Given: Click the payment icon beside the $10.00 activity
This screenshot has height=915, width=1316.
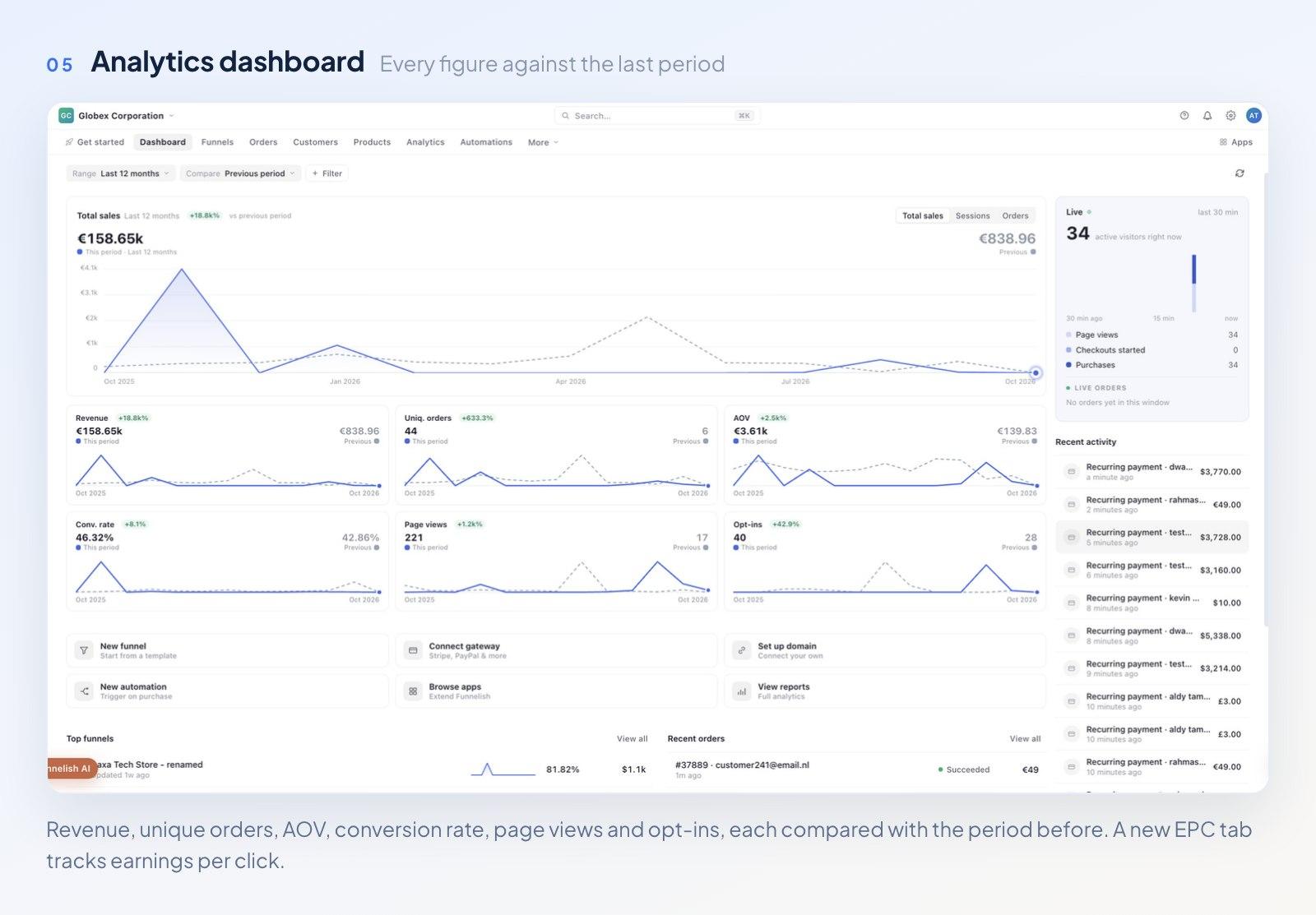Looking at the screenshot, I should point(1071,603).
